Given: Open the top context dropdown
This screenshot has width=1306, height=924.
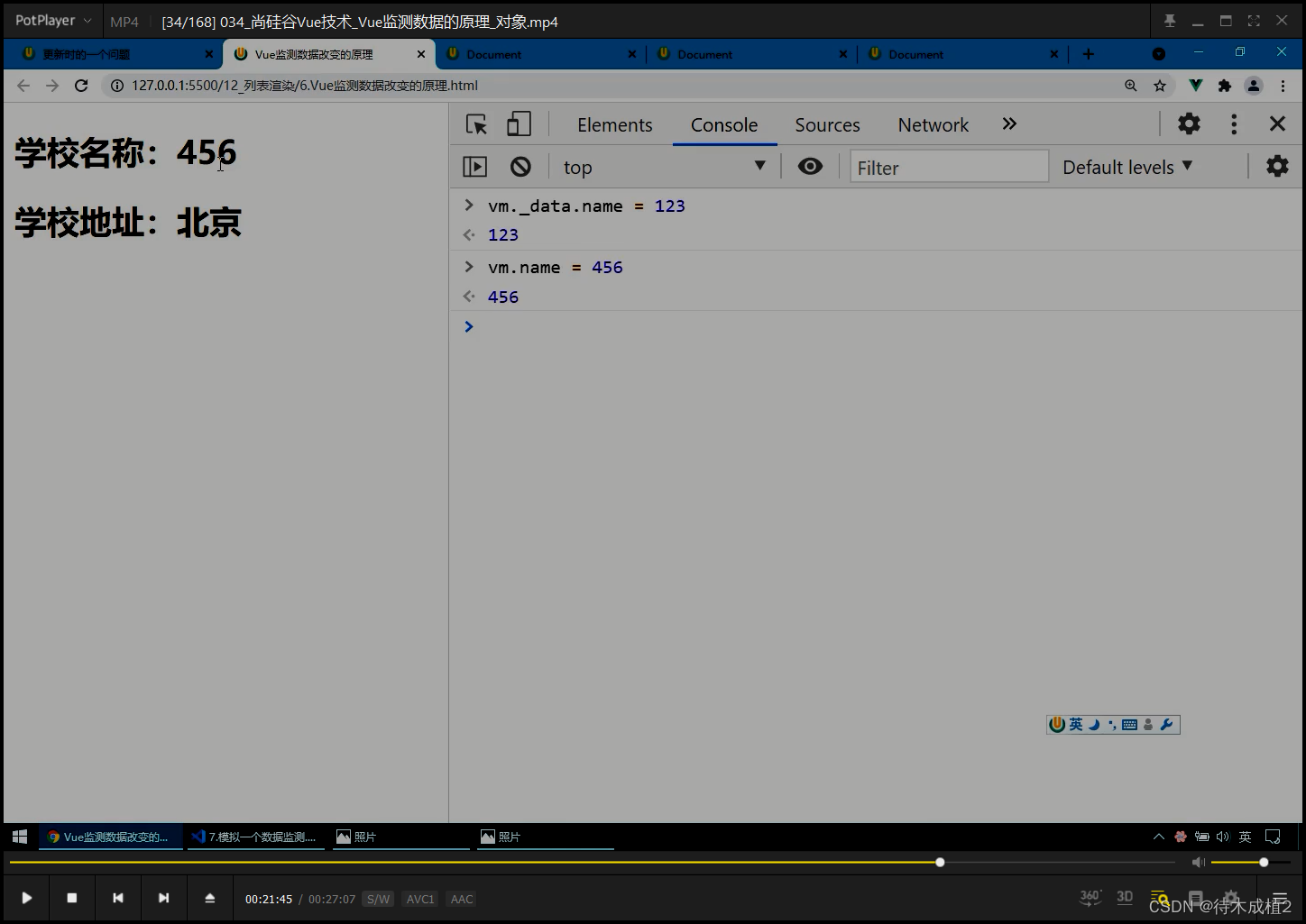Looking at the screenshot, I should pos(664,167).
